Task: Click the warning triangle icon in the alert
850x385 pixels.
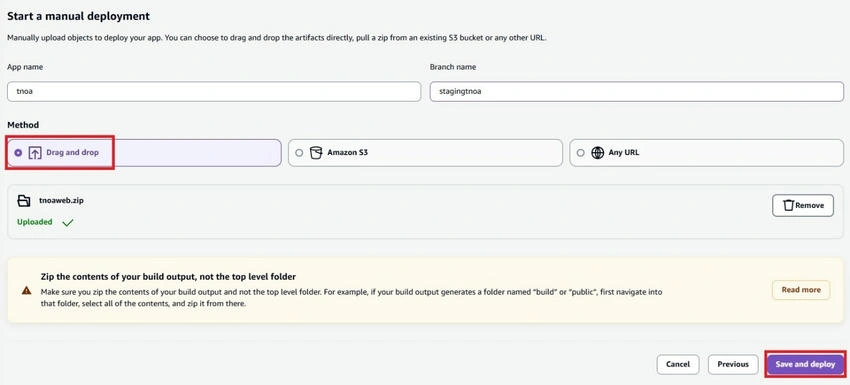Action: coord(27,291)
